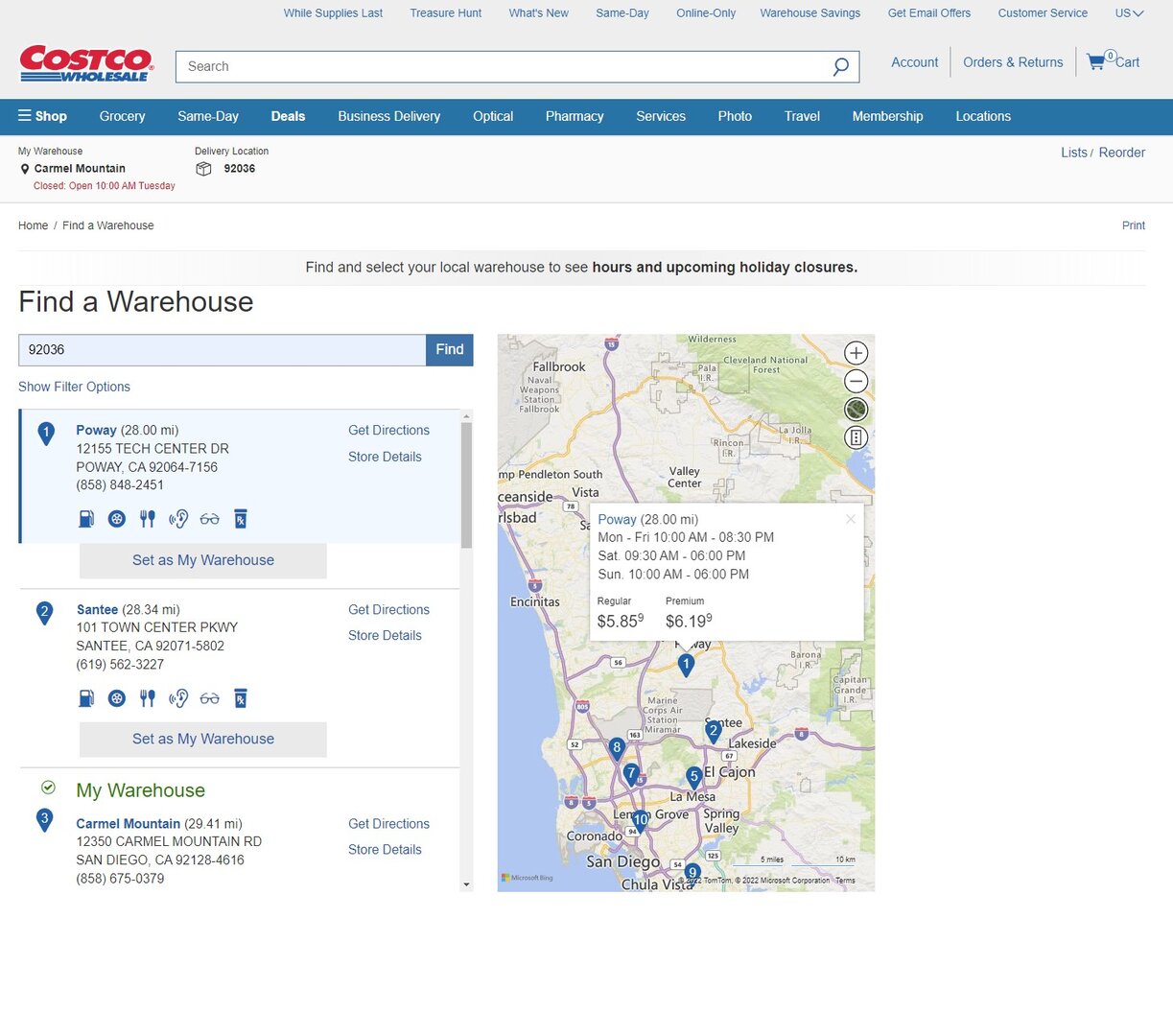Switch map to aerial view
1173x1036 pixels.
[856, 410]
